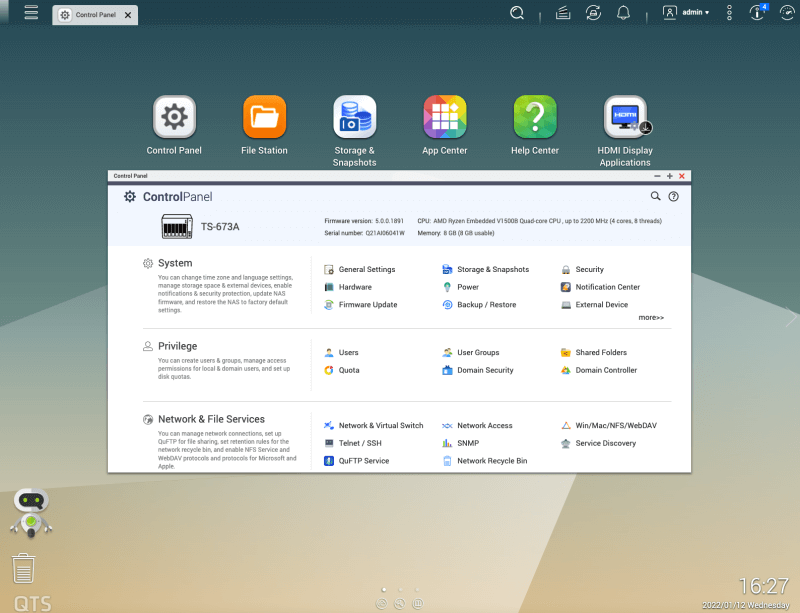Viewport: 800px width, 613px height.
Task: Open the search magnifier in top bar
Action: point(517,13)
